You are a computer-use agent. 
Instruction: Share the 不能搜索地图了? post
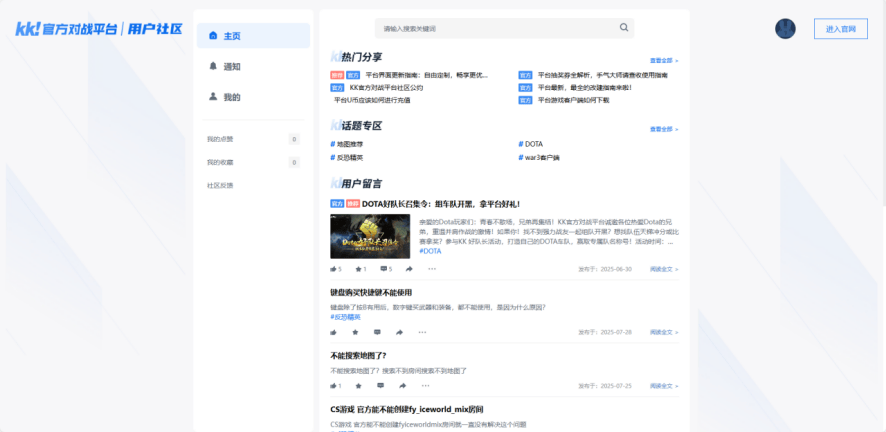[x=403, y=386]
